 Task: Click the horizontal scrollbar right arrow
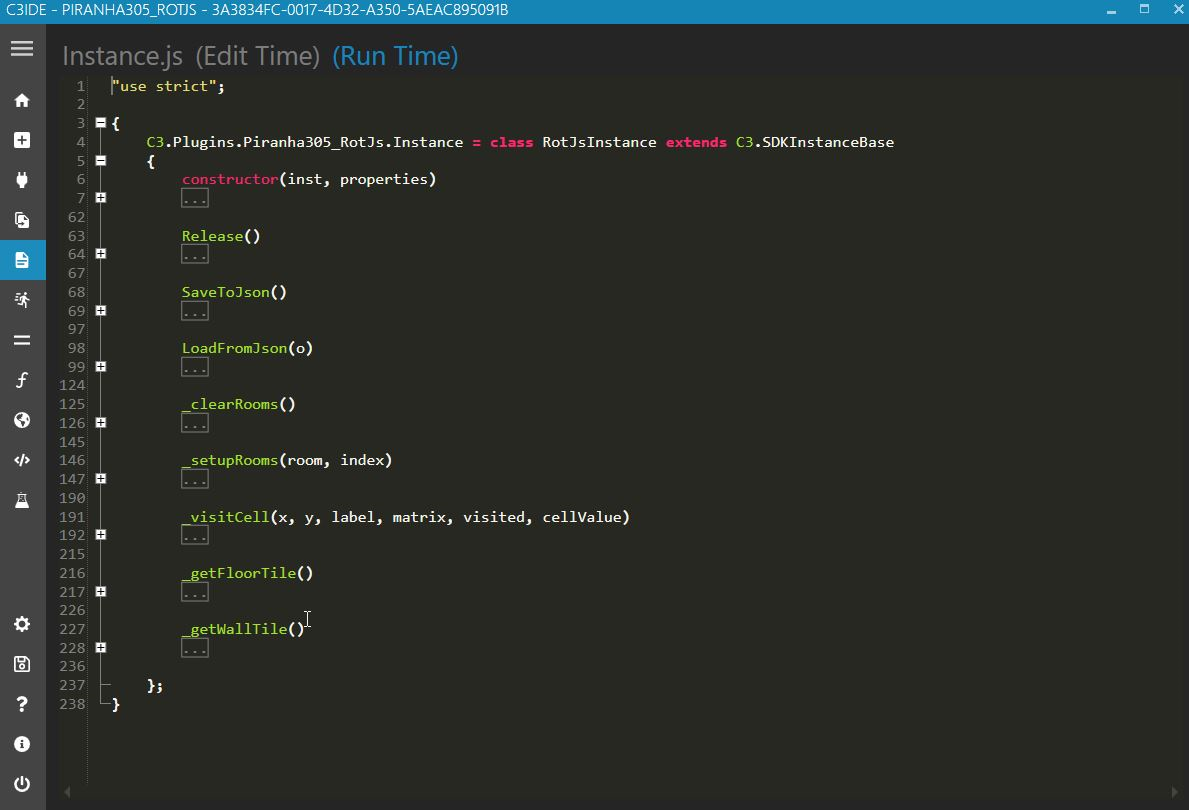[1175, 792]
